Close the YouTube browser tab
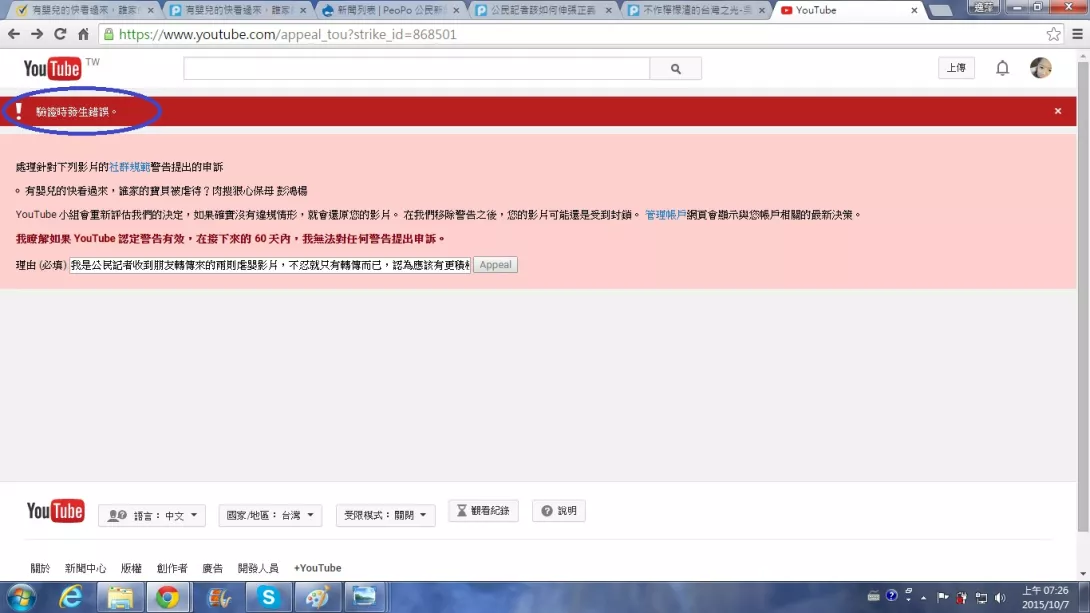 coord(914,10)
